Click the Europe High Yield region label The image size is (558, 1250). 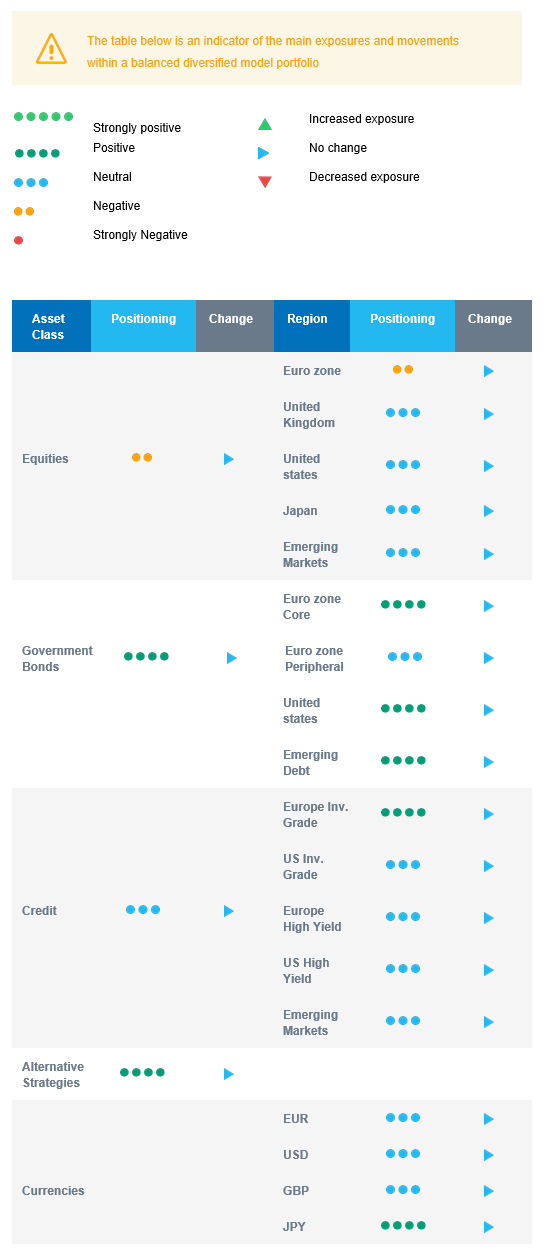point(312,919)
